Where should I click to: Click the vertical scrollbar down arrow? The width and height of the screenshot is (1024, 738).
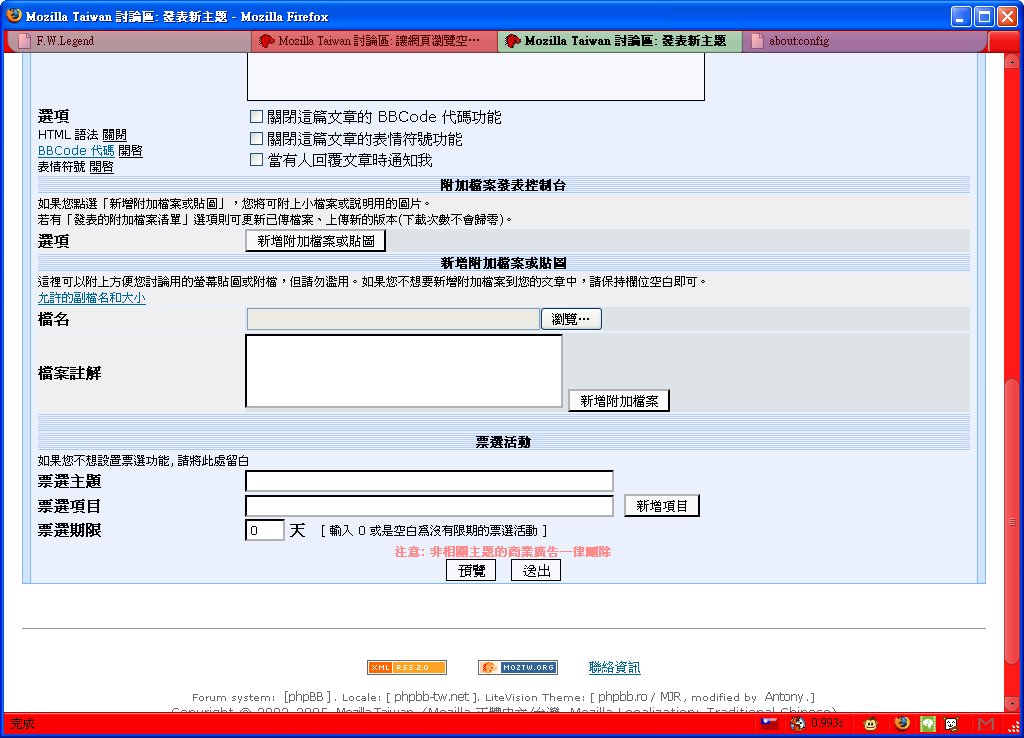pos(1012,703)
